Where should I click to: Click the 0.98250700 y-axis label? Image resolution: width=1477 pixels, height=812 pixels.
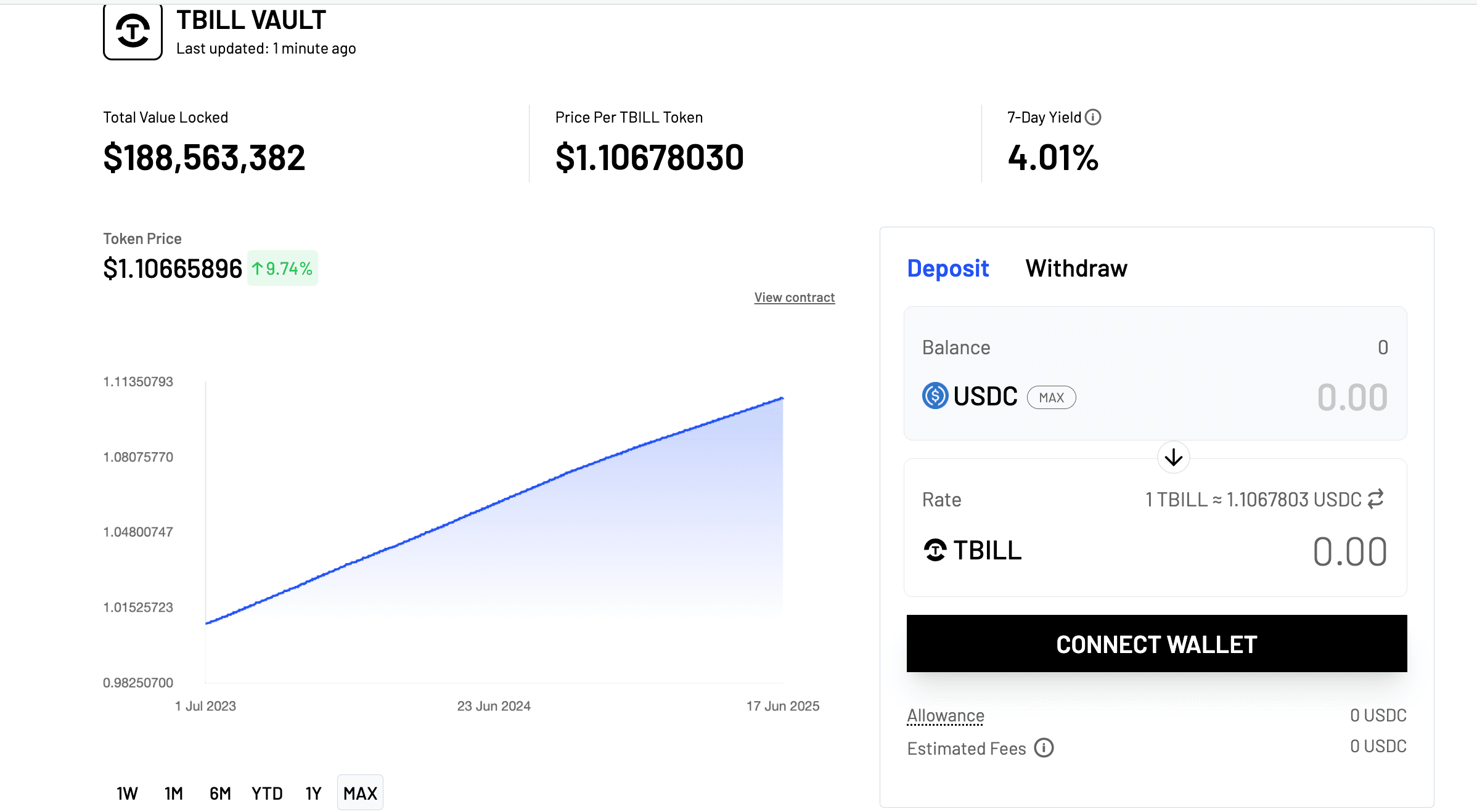(x=138, y=683)
